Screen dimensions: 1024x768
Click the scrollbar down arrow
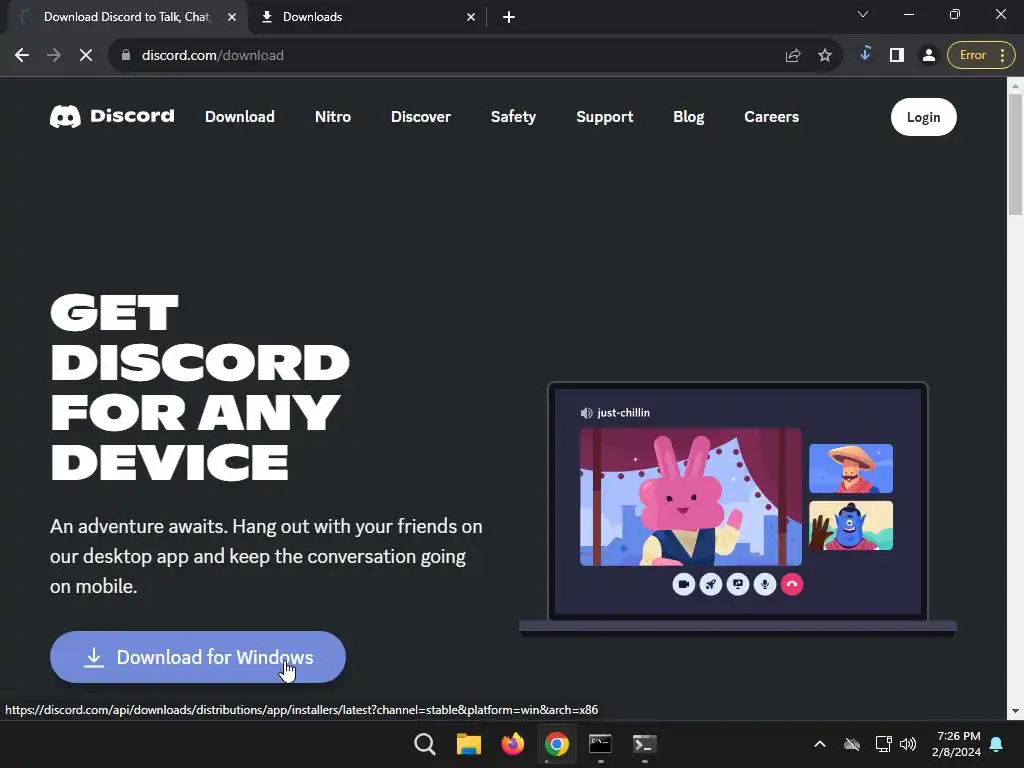[x=1015, y=711]
